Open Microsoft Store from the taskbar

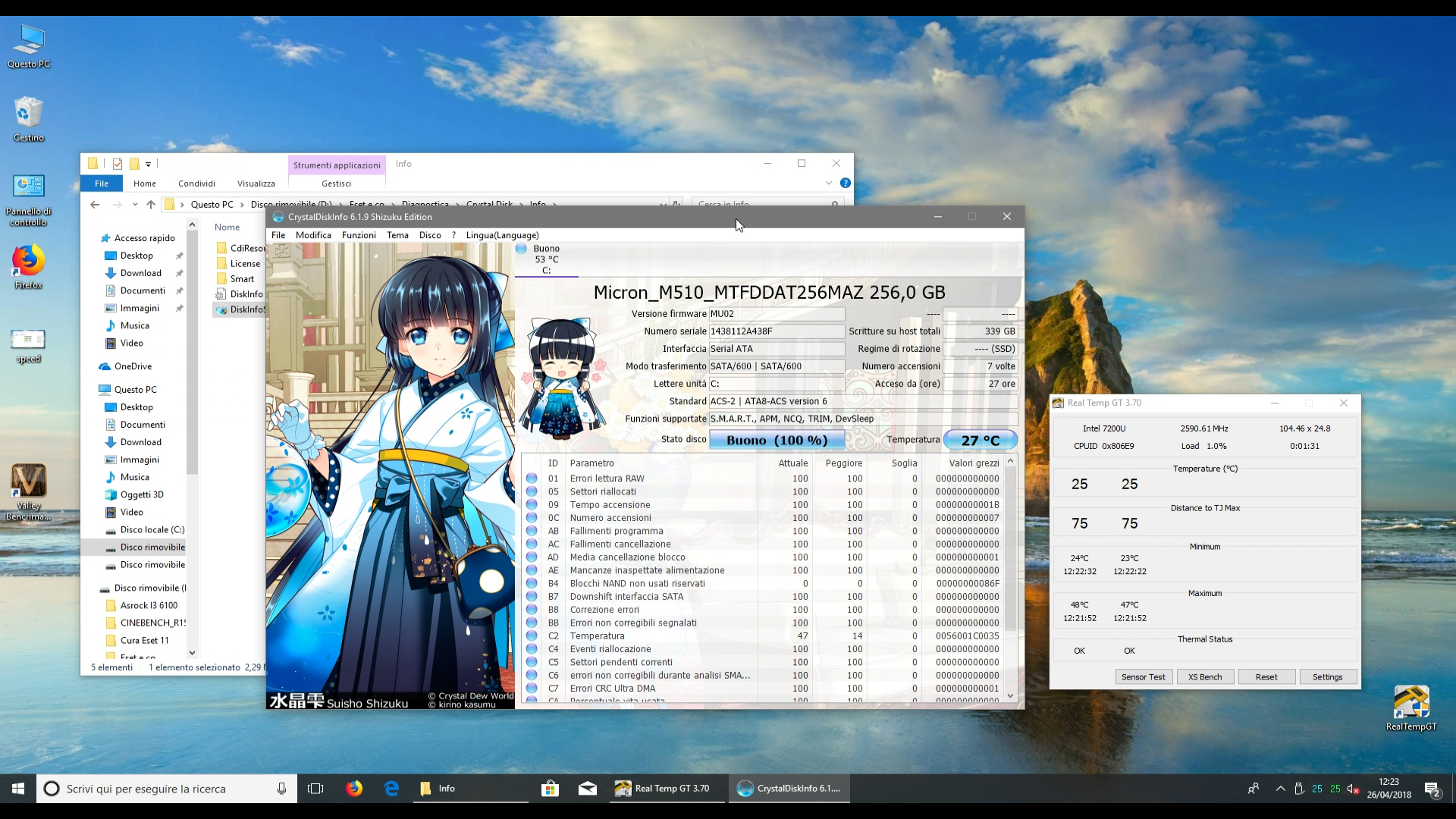(550, 789)
